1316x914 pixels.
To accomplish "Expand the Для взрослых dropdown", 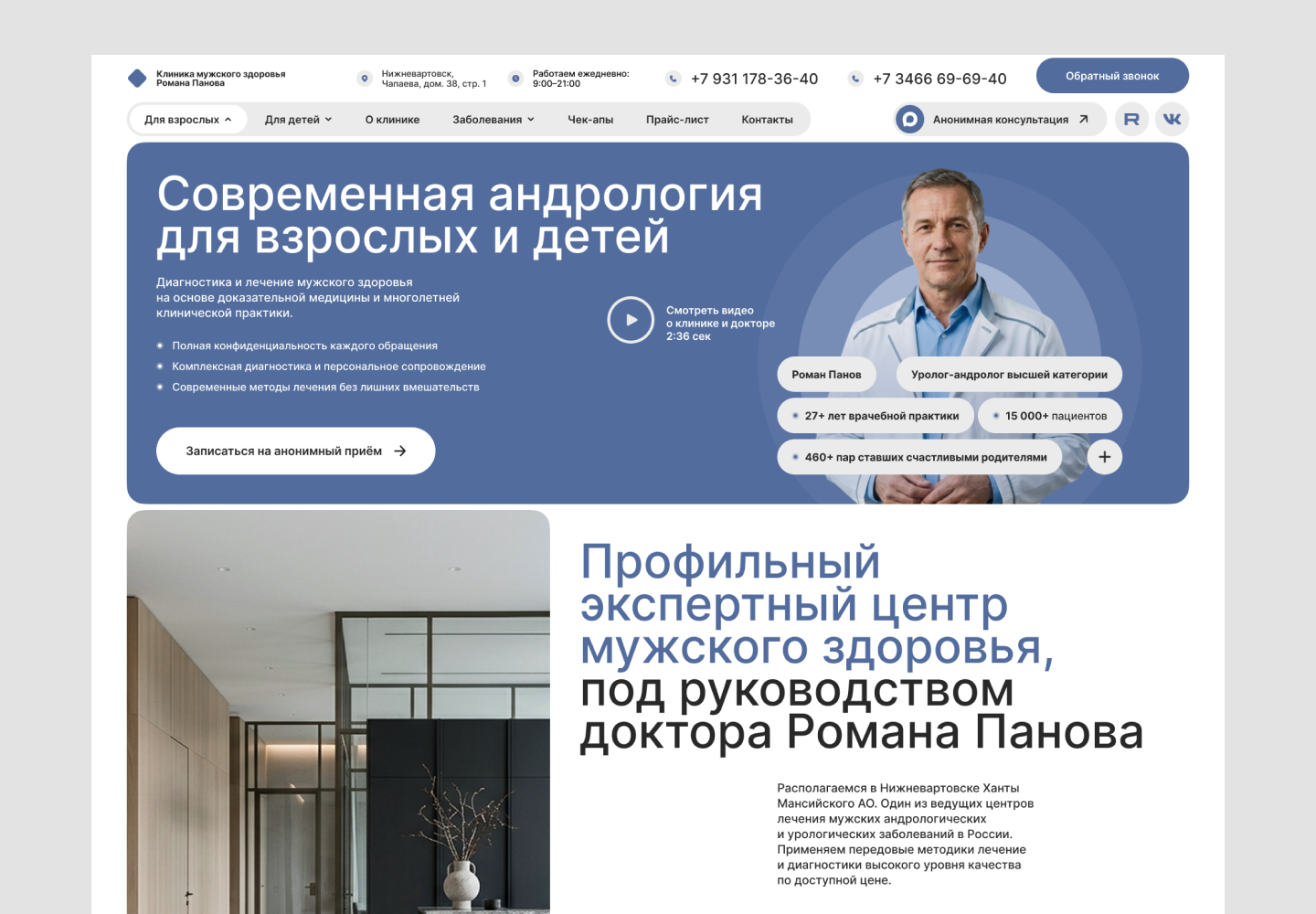I will [188, 120].
